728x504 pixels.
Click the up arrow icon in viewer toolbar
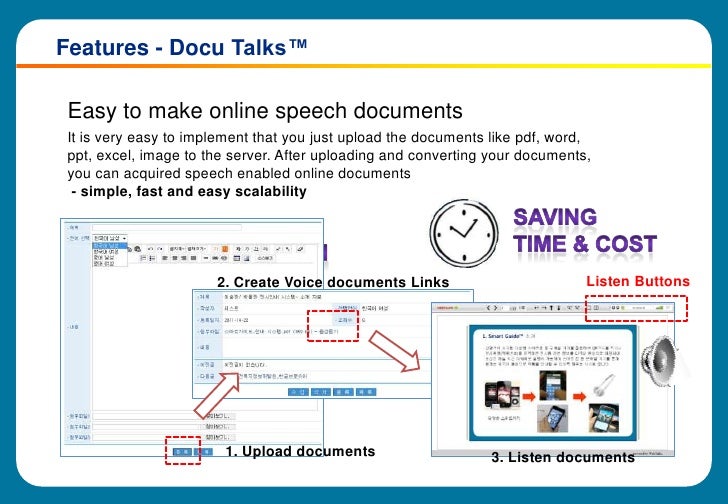point(551,308)
